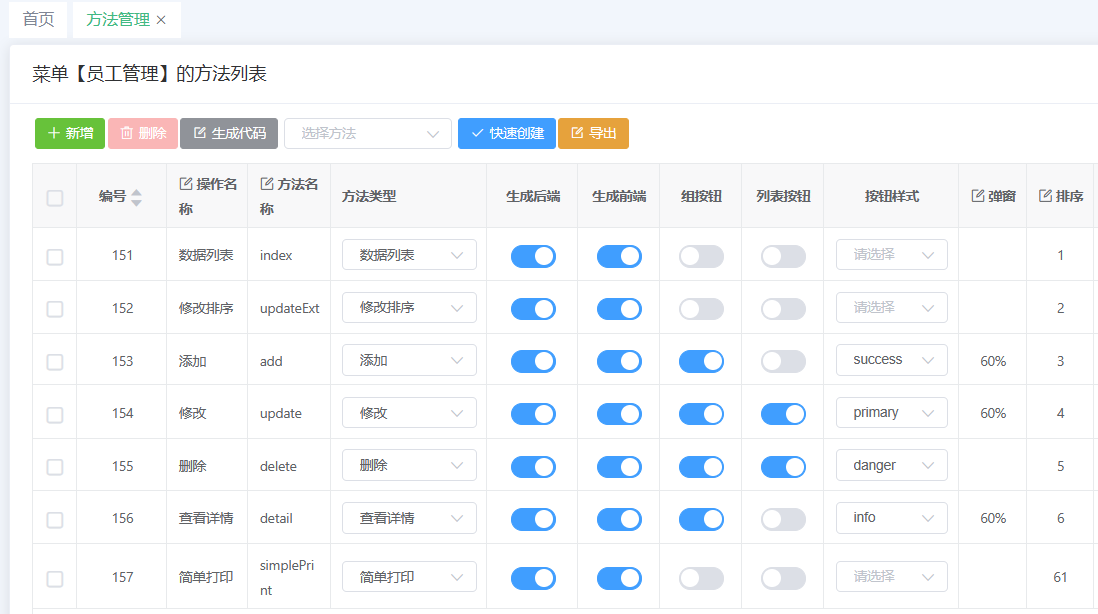Click the green 新增 button

point(70,133)
